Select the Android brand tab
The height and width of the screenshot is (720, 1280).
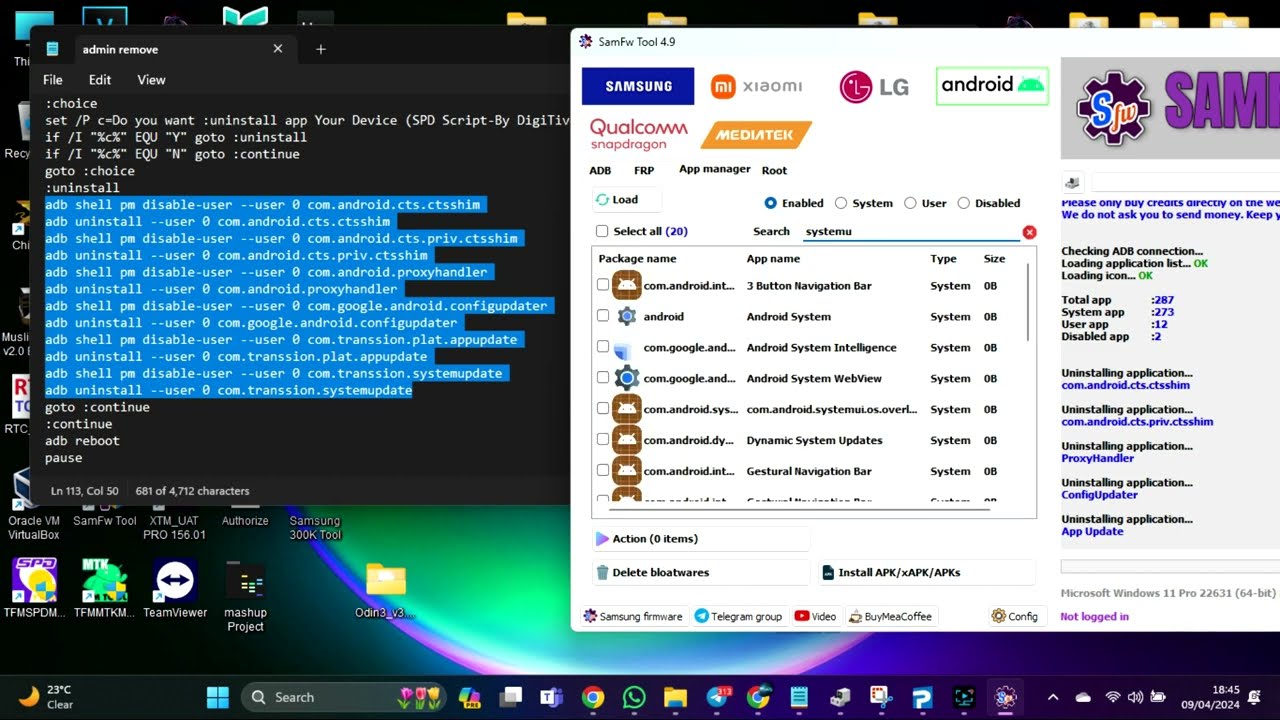coord(993,85)
